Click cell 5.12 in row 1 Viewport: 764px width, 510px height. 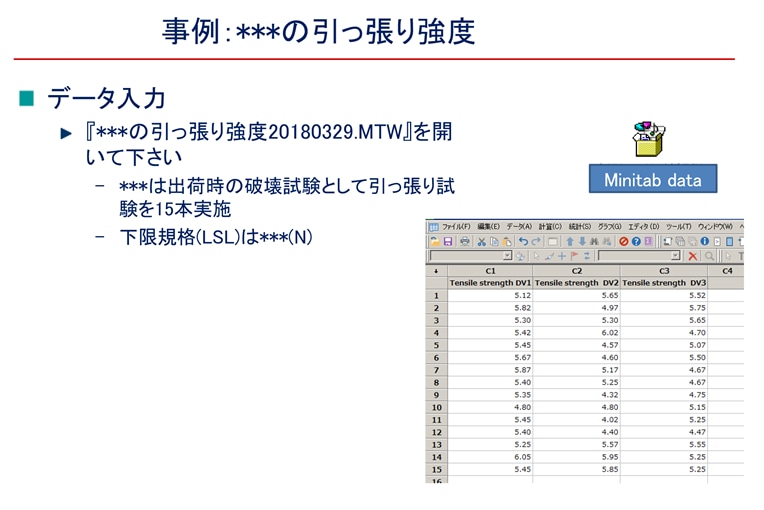click(490, 296)
